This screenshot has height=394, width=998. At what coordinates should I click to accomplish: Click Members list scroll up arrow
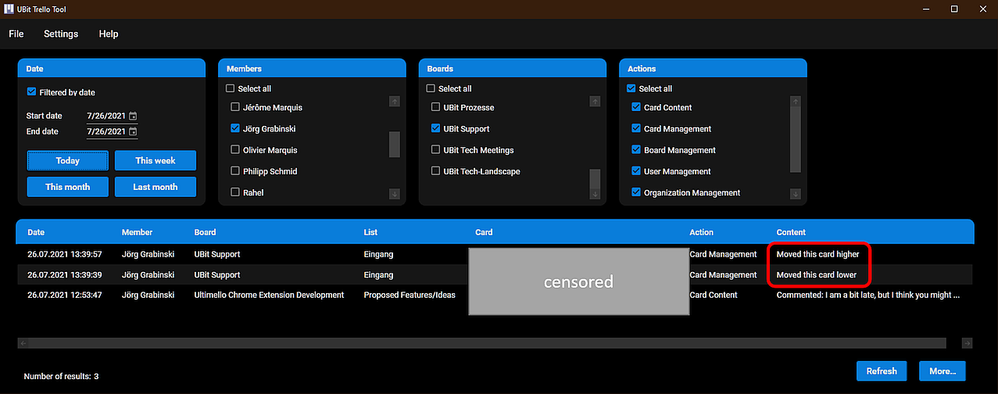pos(394,101)
